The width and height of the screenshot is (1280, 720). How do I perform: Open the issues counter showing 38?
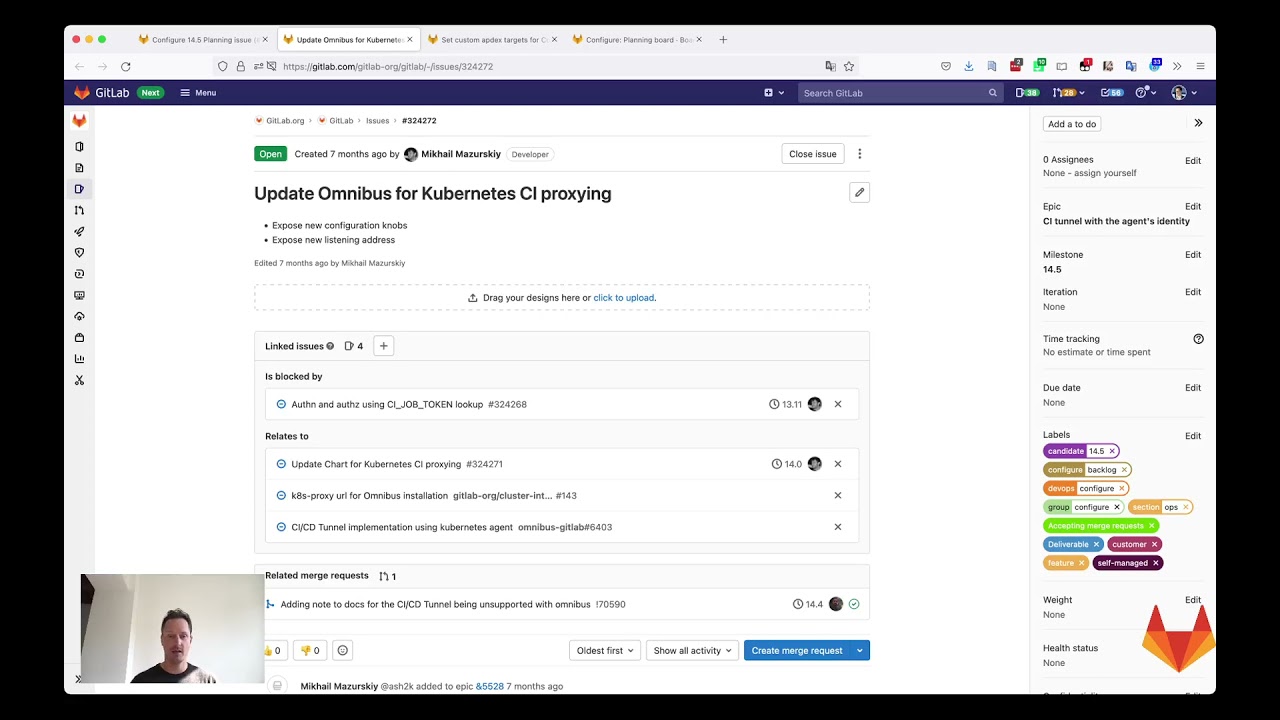coord(1027,92)
